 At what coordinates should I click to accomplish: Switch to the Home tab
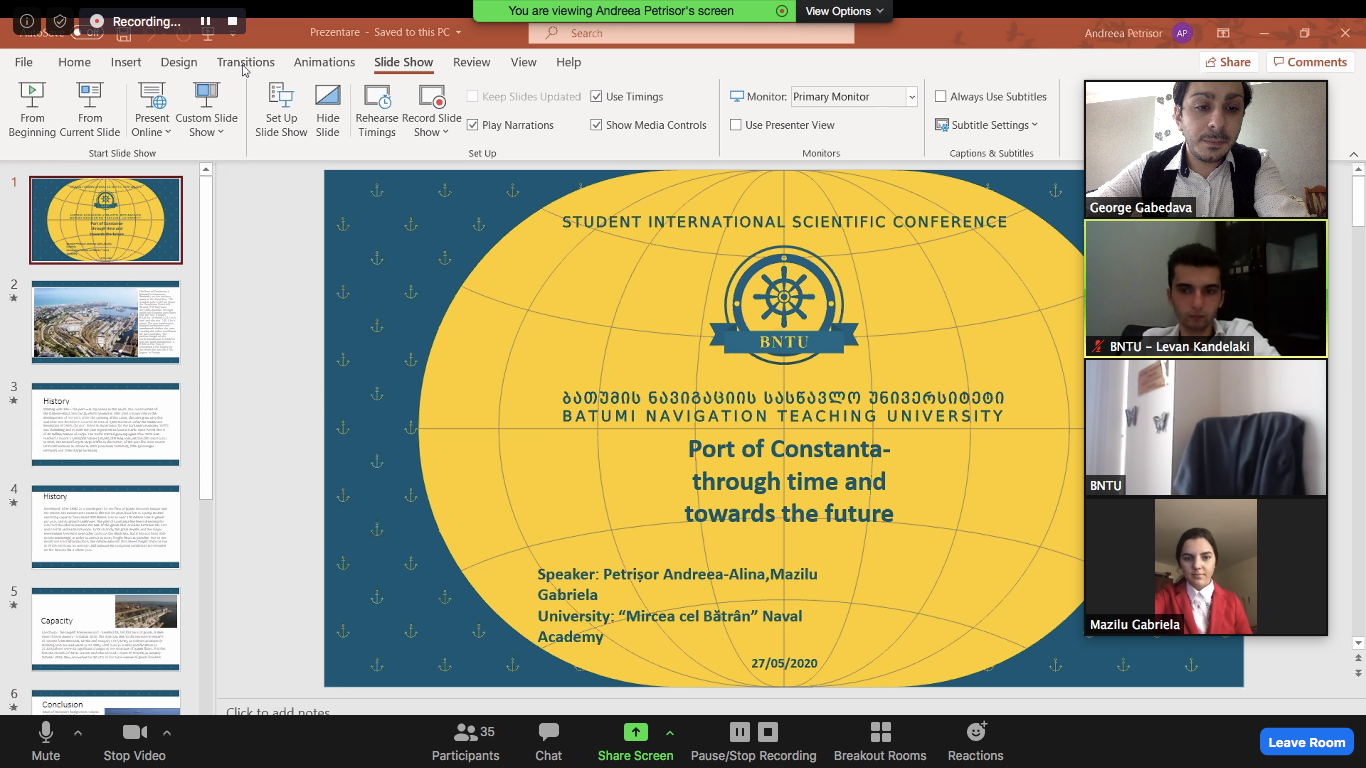click(75, 62)
